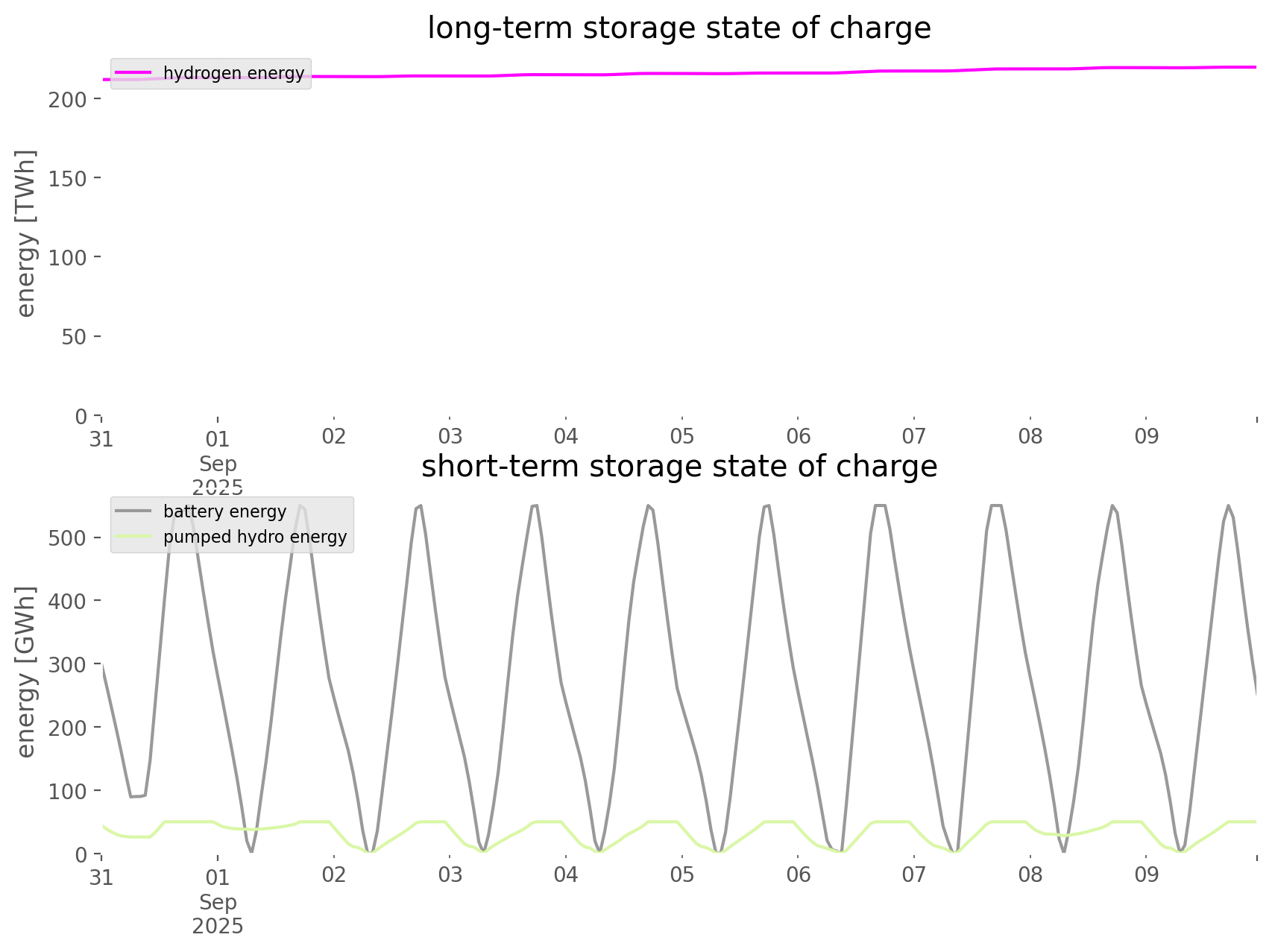Select the 'battery energy' legend label
This screenshot has width=1272, height=952.
[x=224, y=511]
